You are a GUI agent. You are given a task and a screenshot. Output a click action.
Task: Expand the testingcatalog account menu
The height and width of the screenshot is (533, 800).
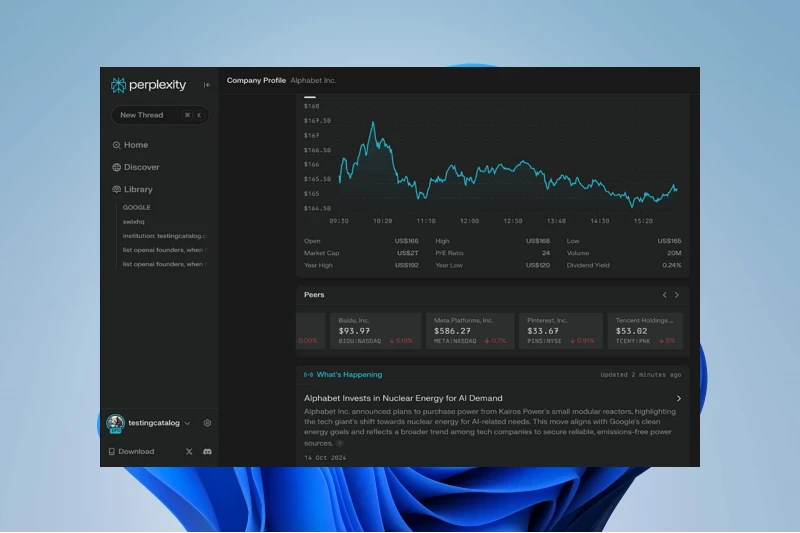point(187,423)
